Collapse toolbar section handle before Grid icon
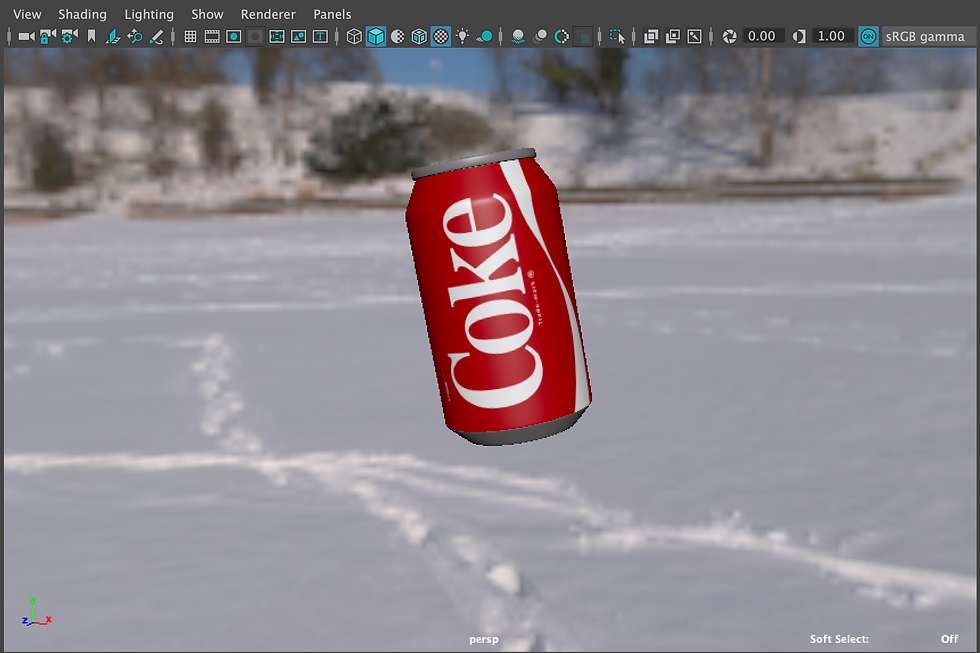Image resolution: width=980 pixels, height=653 pixels. tap(173, 36)
